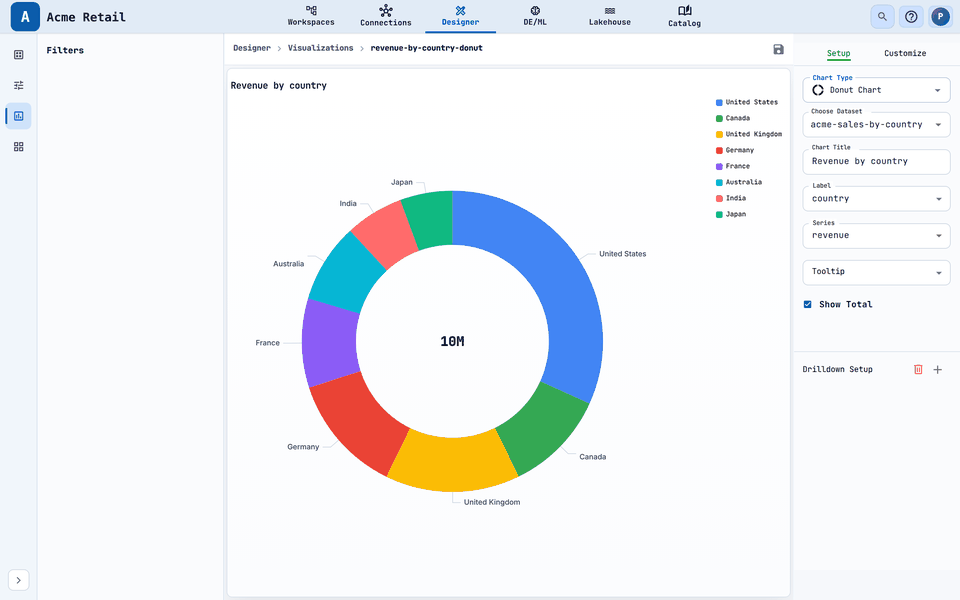This screenshot has height=600, width=960.
Task: Click the teal Japan donut slice
Action: (x=431, y=217)
